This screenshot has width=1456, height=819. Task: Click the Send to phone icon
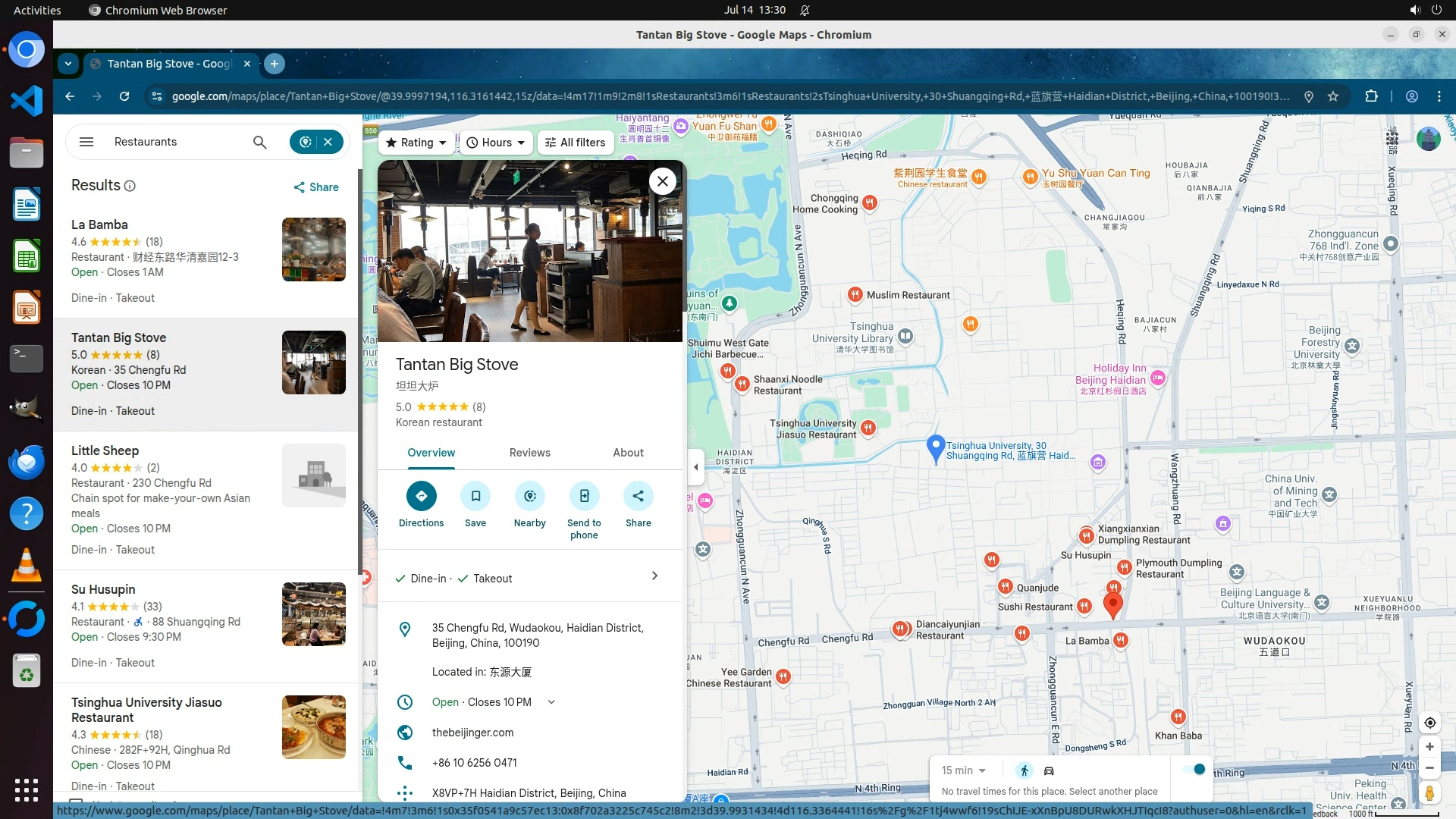point(584,496)
